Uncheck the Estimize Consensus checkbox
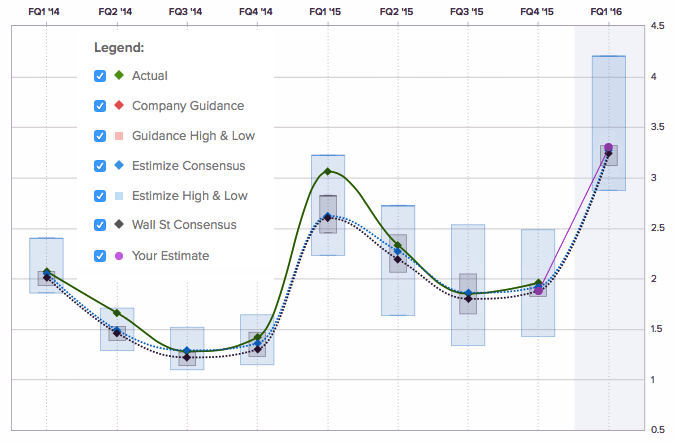The image size is (675, 442). [100, 166]
